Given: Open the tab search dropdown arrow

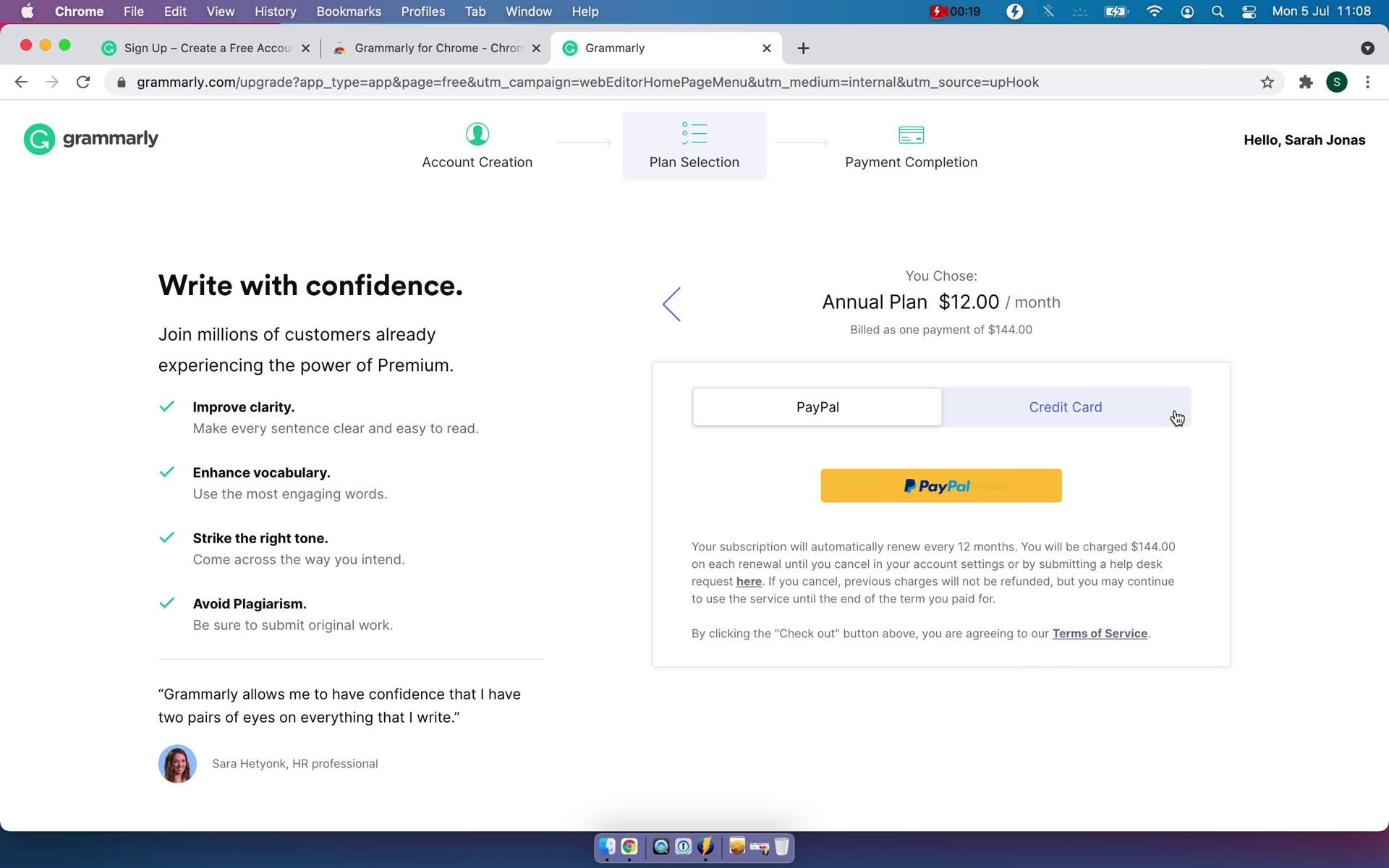Looking at the screenshot, I should pos(1367,48).
